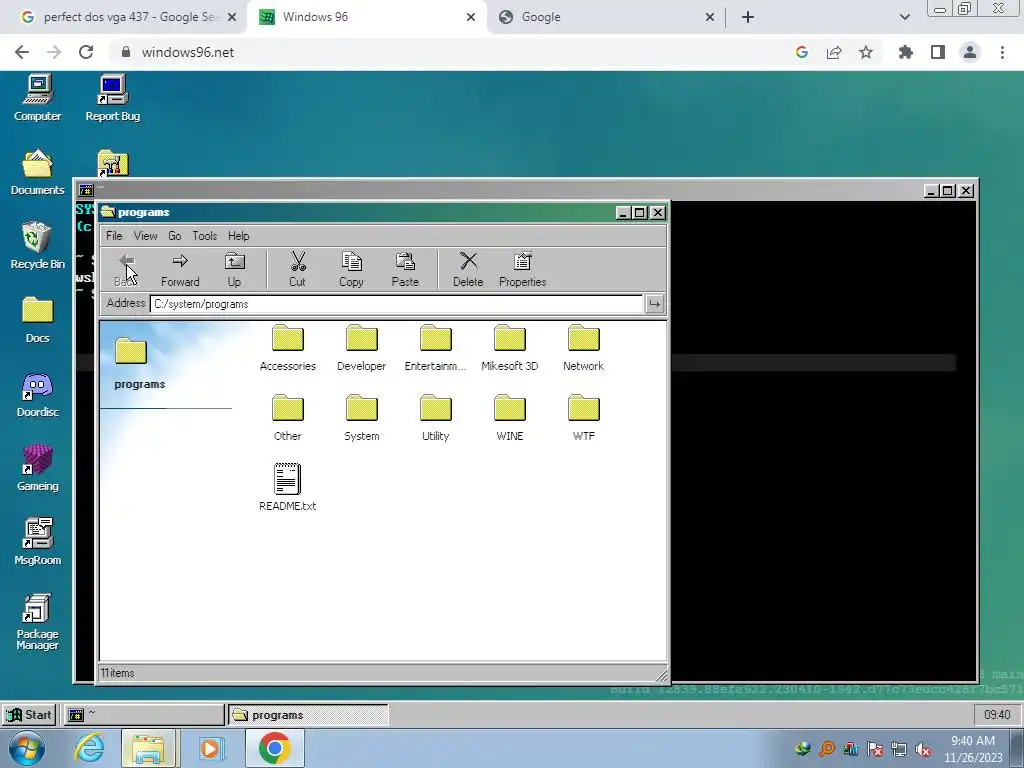The width and height of the screenshot is (1024, 768).
Task: Launch the Gameing shortcut
Action: tap(37, 468)
